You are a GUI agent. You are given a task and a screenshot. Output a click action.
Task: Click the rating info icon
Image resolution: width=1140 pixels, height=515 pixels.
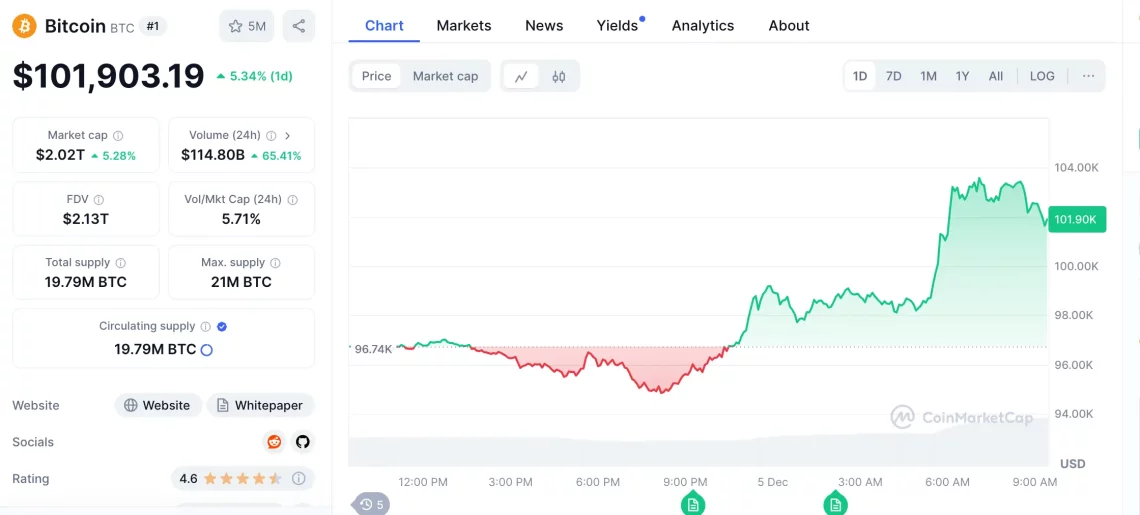tap(298, 479)
